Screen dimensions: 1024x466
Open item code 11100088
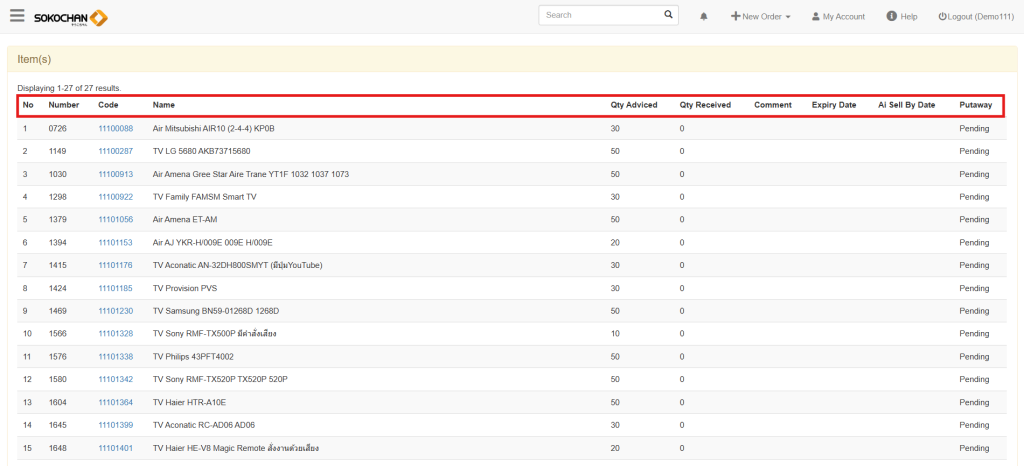pyautogui.click(x=115, y=128)
